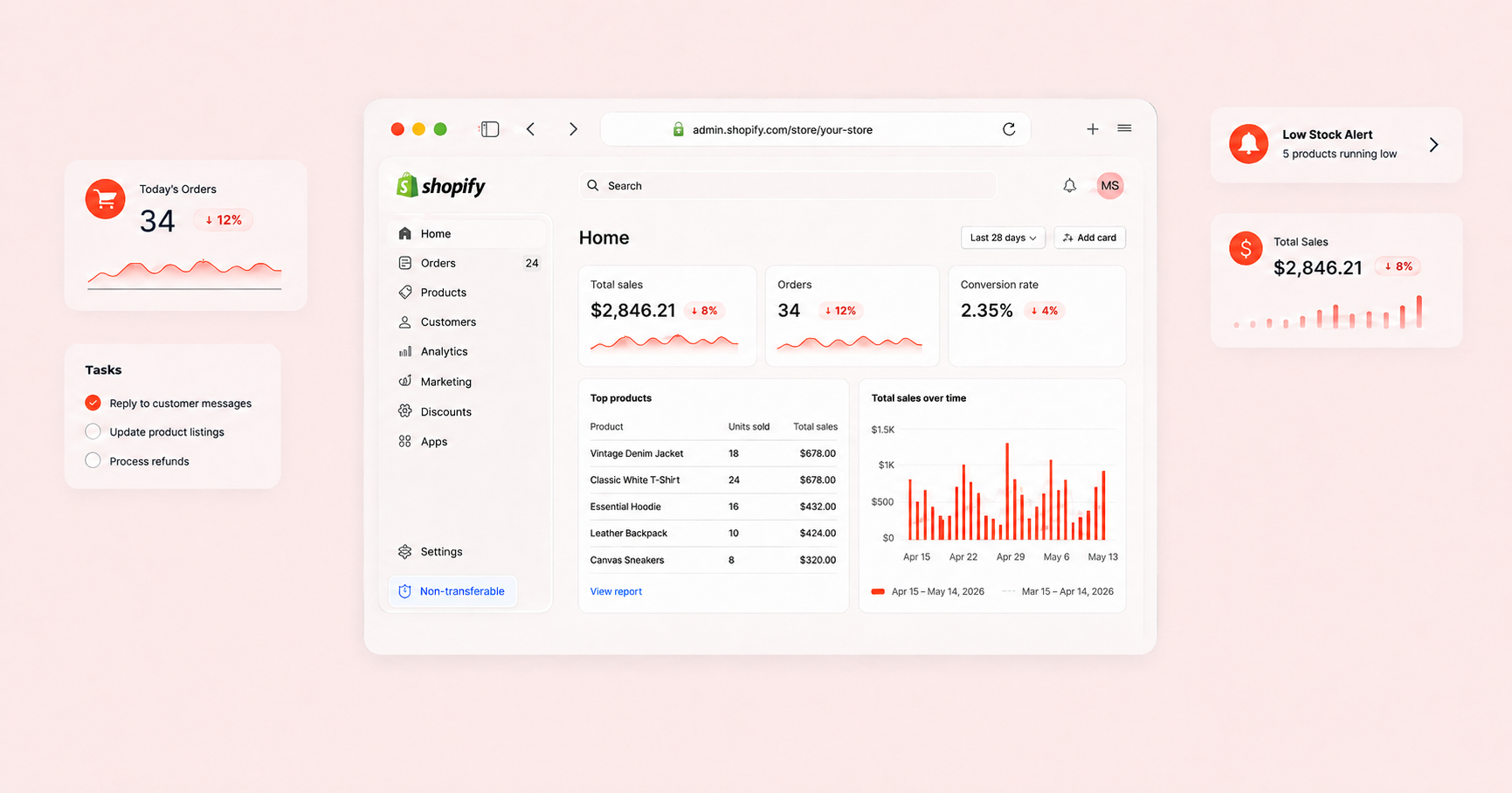Open the browser hamburger menu icon
This screenshot has width=1512, height=793.
[1124, 128]
